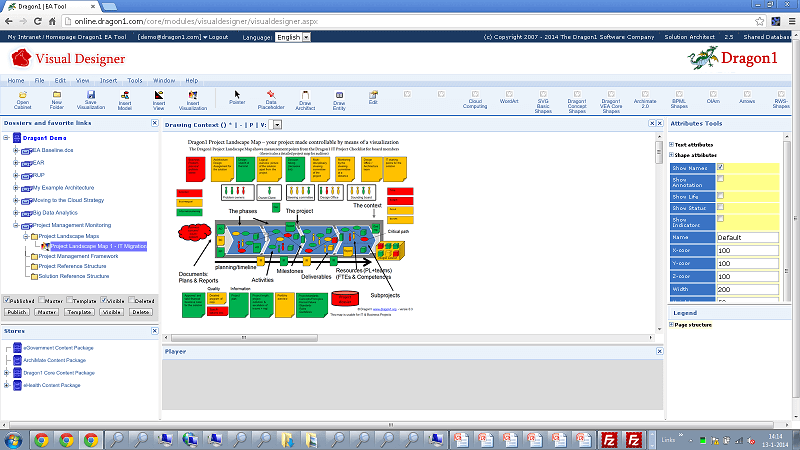Expand Dragon1 Core Content Package node

click(x=7, y=373)
